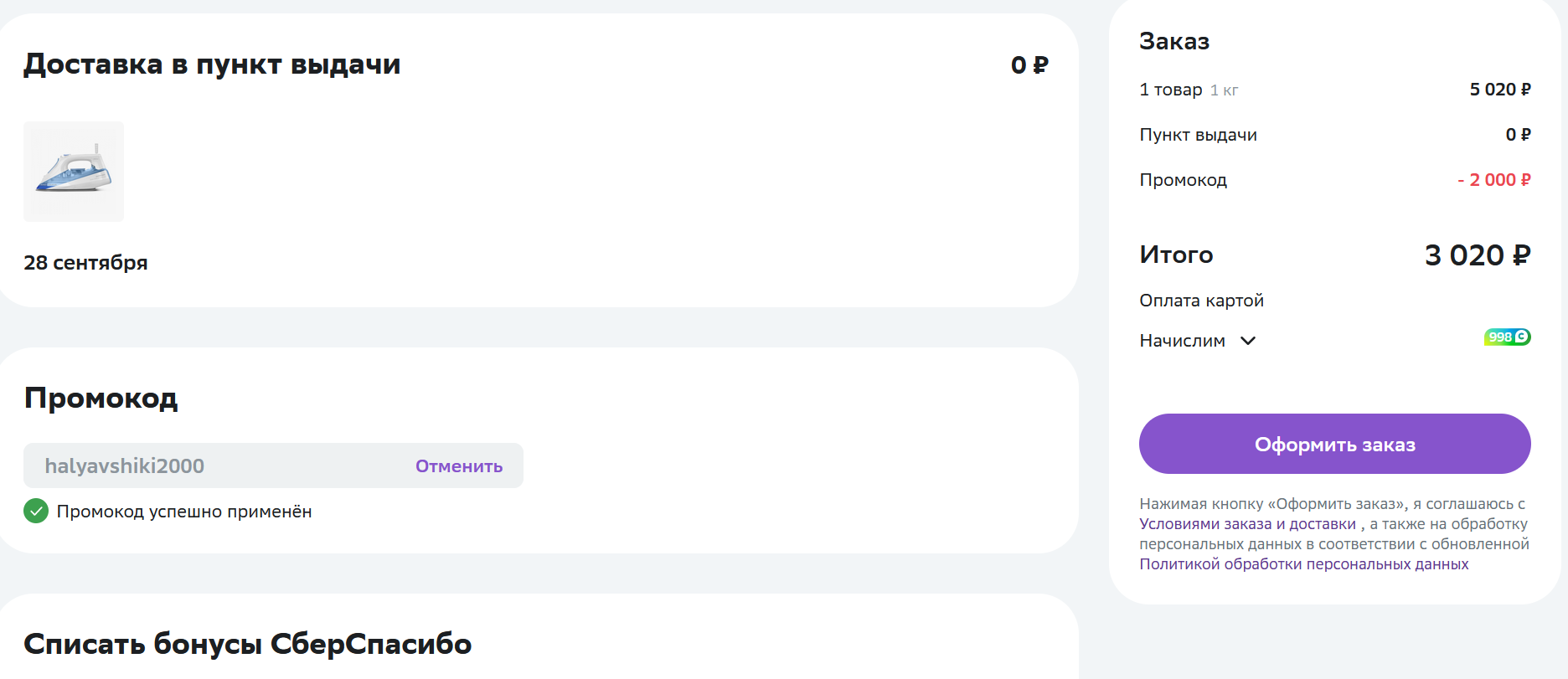
Task: Click the Промокод discount row in order summary
Action: point(1335,180)
